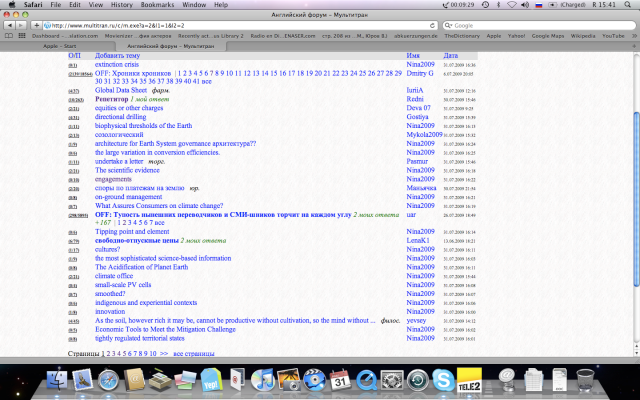
Task: Switch to the Apple – Start tab
Action: [x=59, y=46]
